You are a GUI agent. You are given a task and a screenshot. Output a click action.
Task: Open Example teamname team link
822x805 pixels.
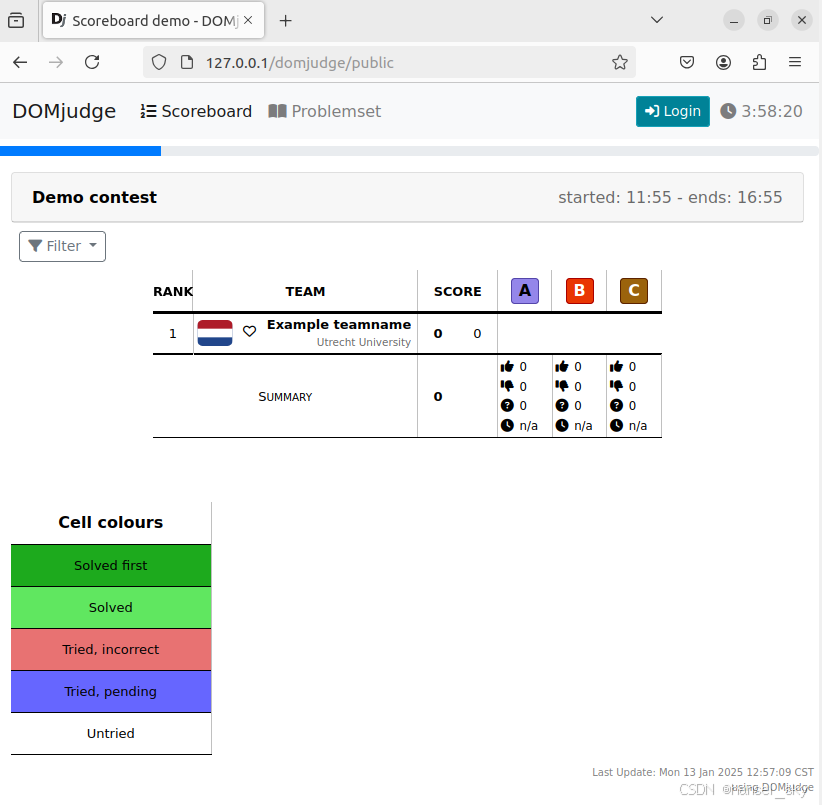pos(339,324)
